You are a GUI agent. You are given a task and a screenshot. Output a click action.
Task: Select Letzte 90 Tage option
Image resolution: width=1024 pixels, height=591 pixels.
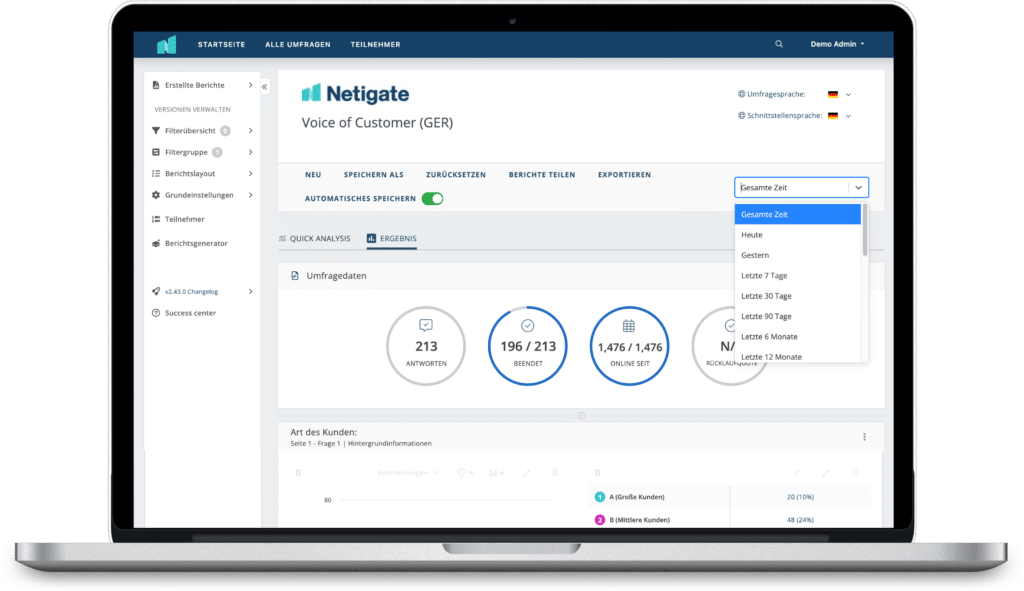pos(797,316)
